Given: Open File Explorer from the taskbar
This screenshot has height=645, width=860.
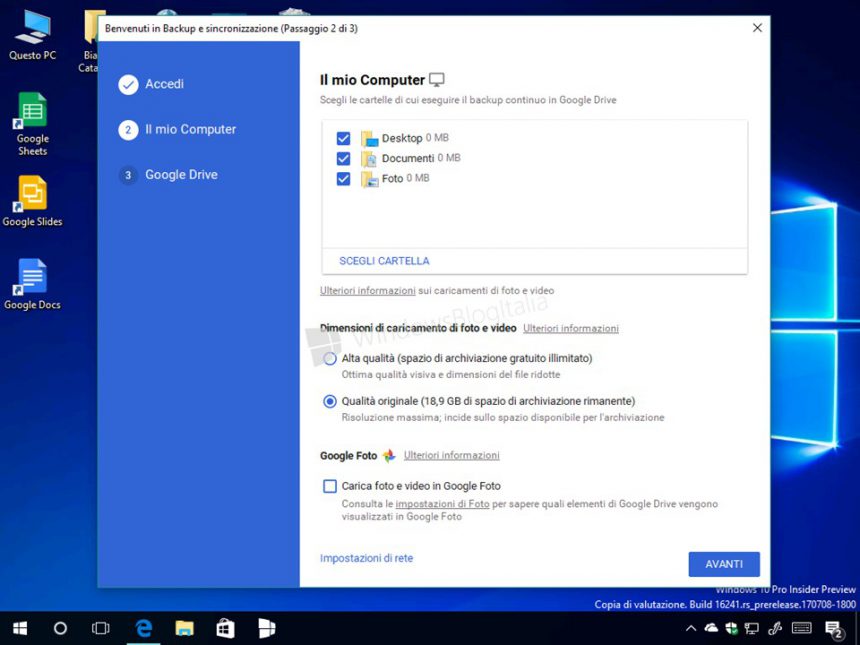Looking at the screenshot, I should point(184,628).
